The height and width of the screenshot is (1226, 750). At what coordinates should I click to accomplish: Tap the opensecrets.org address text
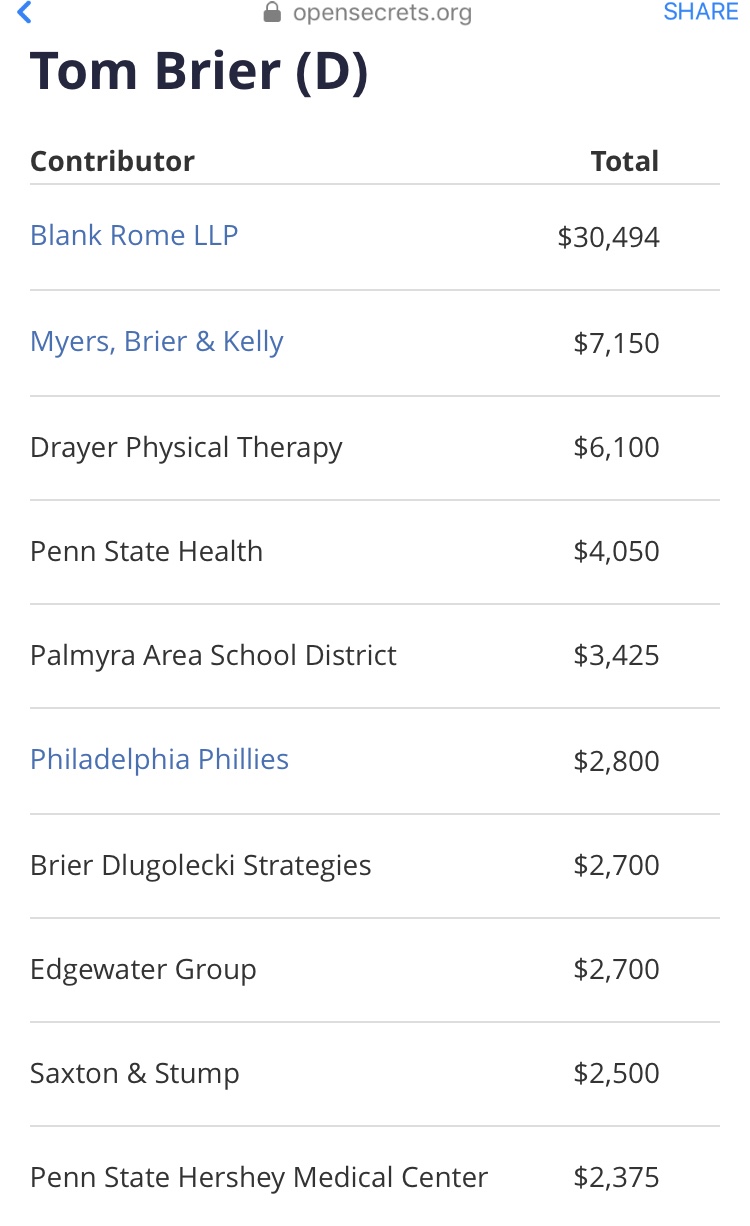pos(382,13)
